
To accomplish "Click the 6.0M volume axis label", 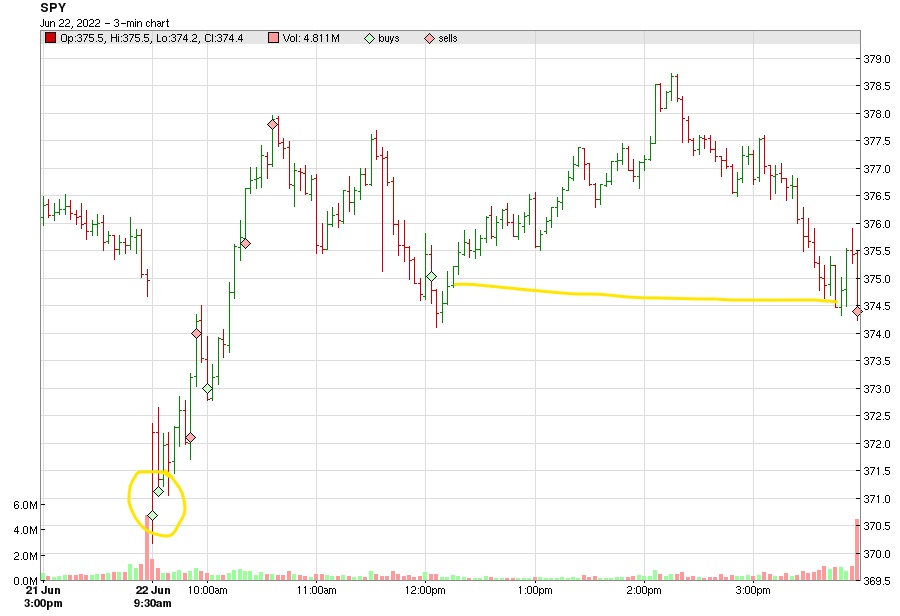I will (25, 505).
